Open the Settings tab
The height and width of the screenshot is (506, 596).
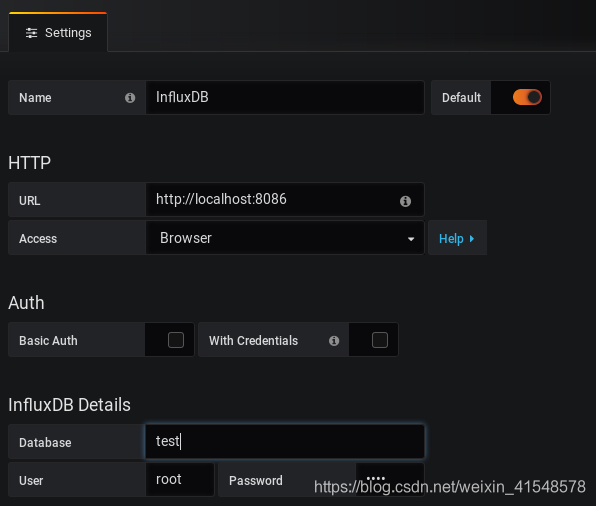click(58, 33)
